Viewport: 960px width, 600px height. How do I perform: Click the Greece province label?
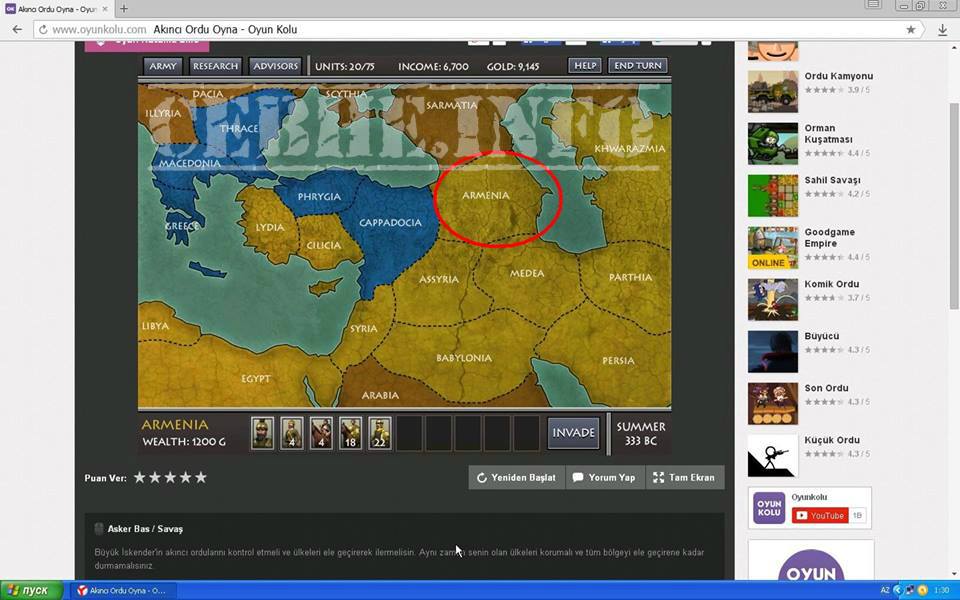tap(181, 226)
